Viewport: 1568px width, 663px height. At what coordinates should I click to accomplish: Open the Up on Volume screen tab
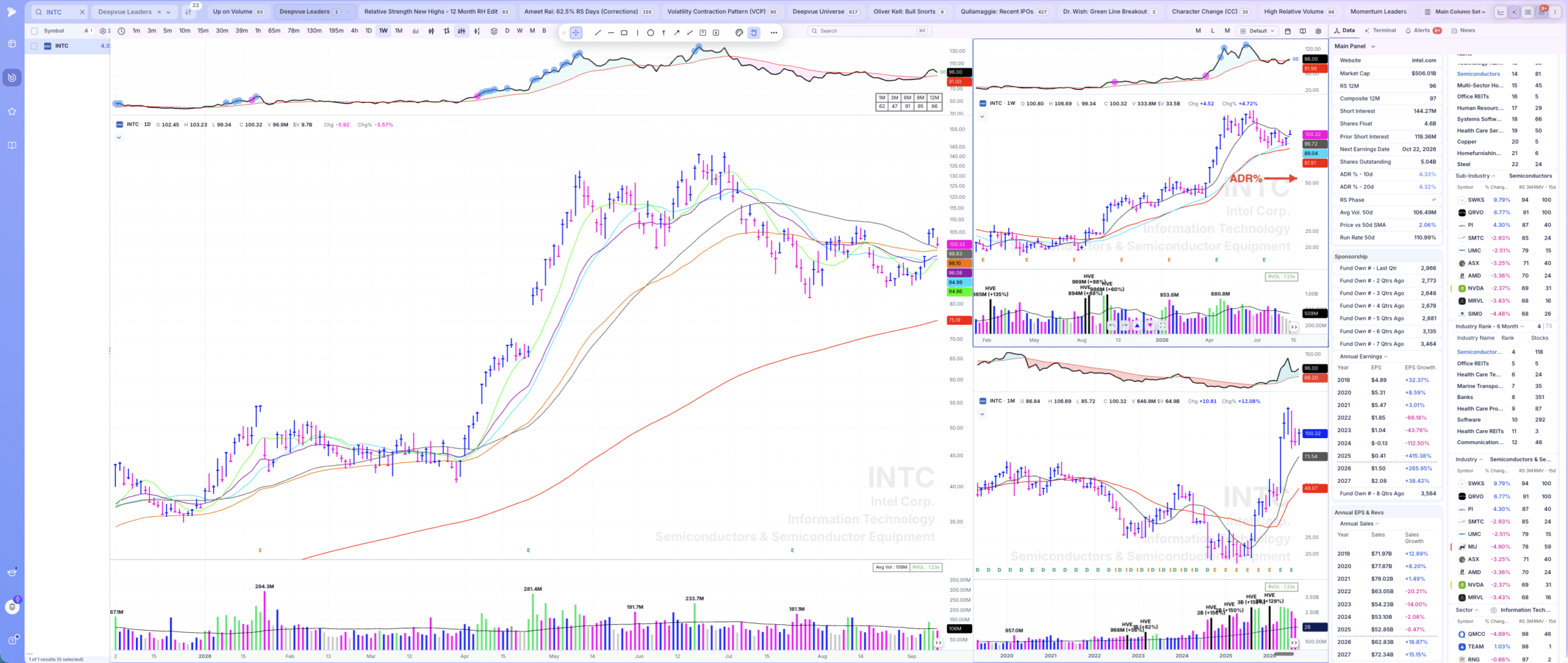pyautogui.click(x=238, y=12)
